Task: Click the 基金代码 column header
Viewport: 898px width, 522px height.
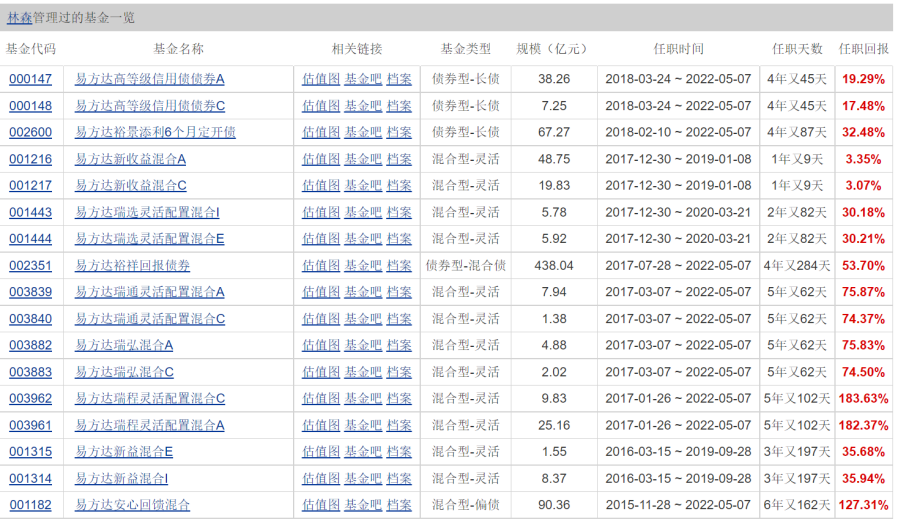Action: pyautogui.click(x=31, y=49)
